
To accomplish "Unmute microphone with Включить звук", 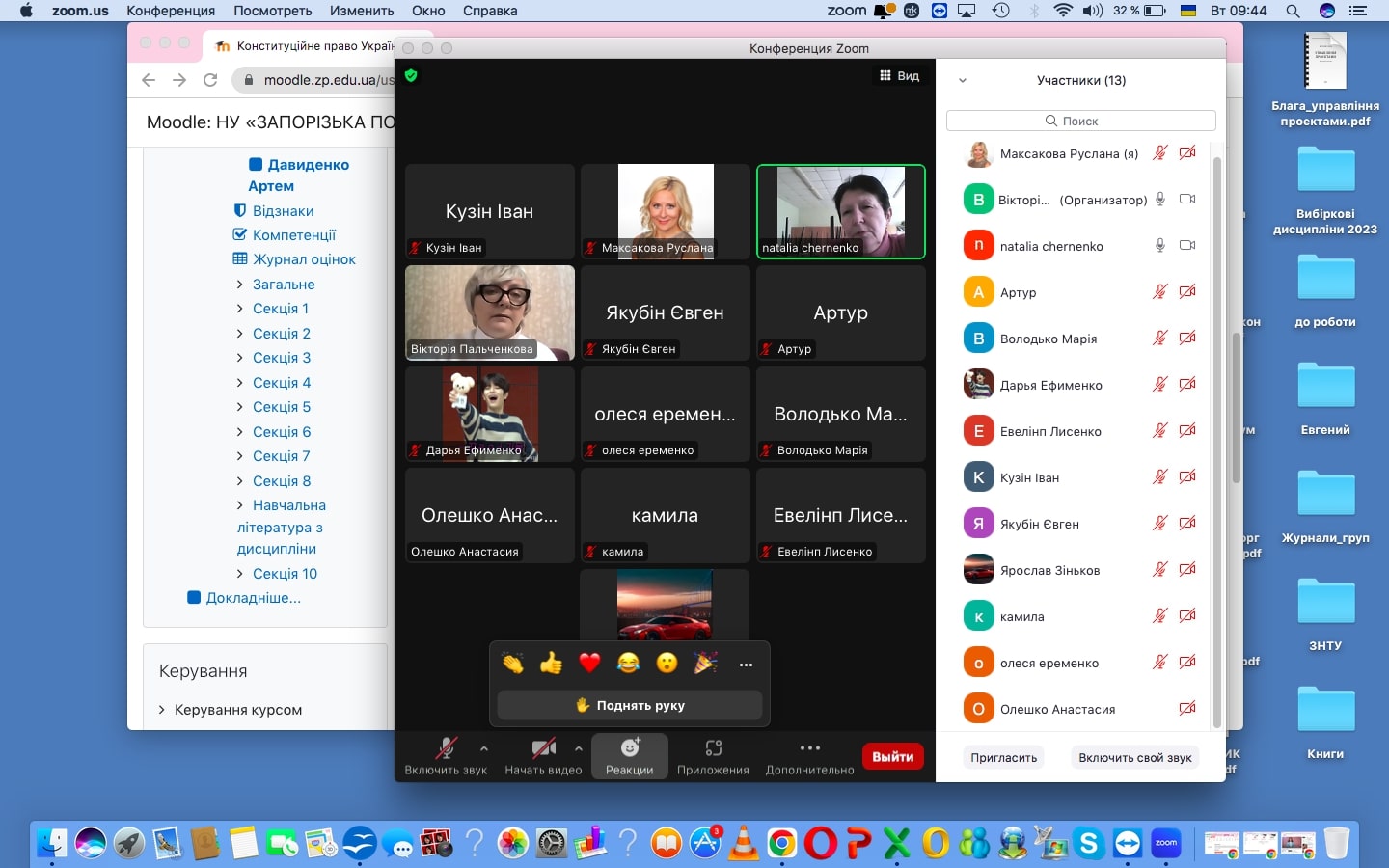I will click(x=446, y=756).
